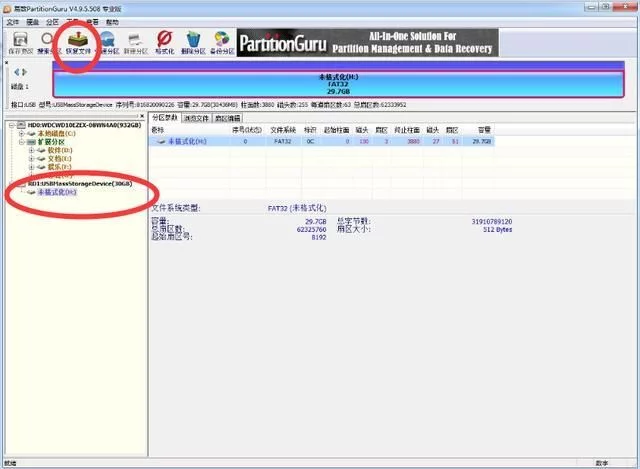Click the 0C identifier cell in the table row
Image resolution: width=640 pixels, height=469 pixels.
[310, 141]
